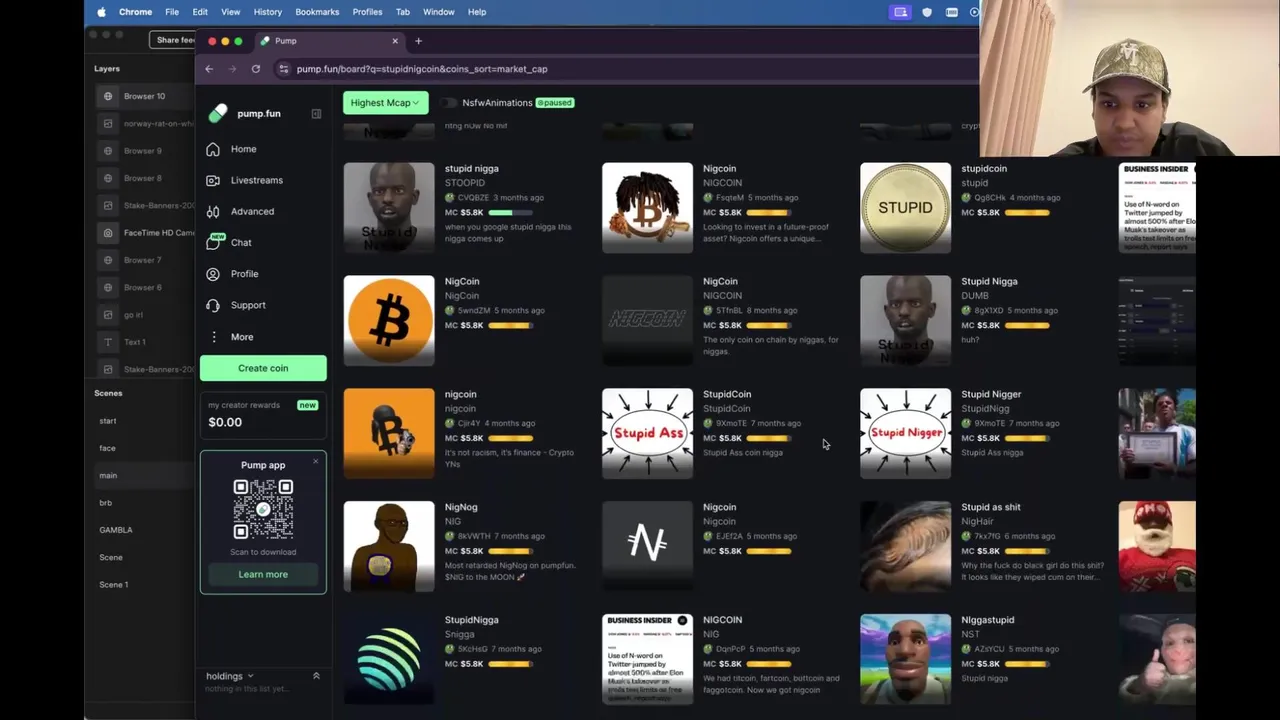The height and width of the screenshot is (720, 1280).
Task: Click the my creator rewards $0.00 box
Action: 263,415
